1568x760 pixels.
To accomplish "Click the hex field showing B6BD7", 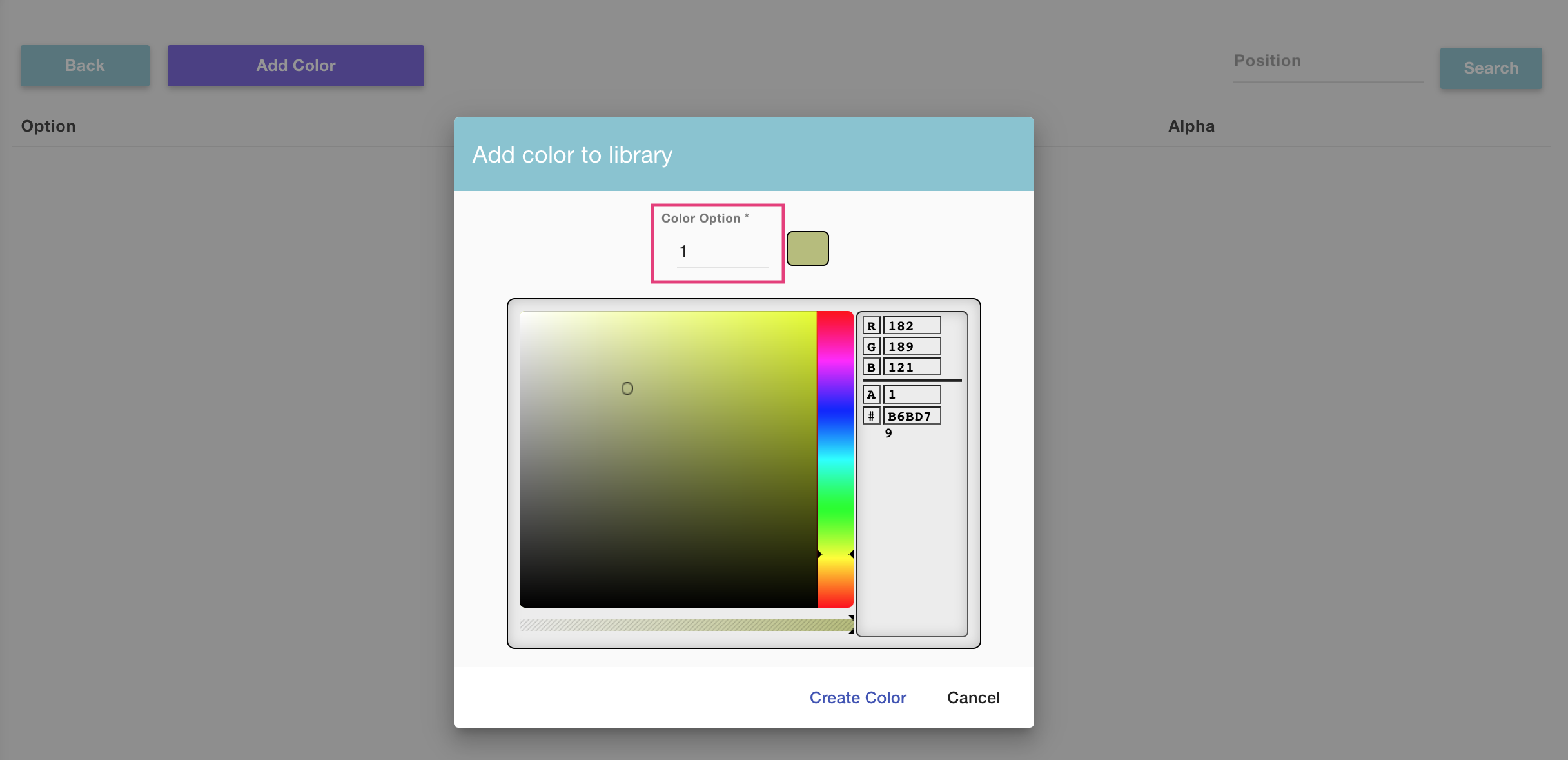I will point(912,415).
